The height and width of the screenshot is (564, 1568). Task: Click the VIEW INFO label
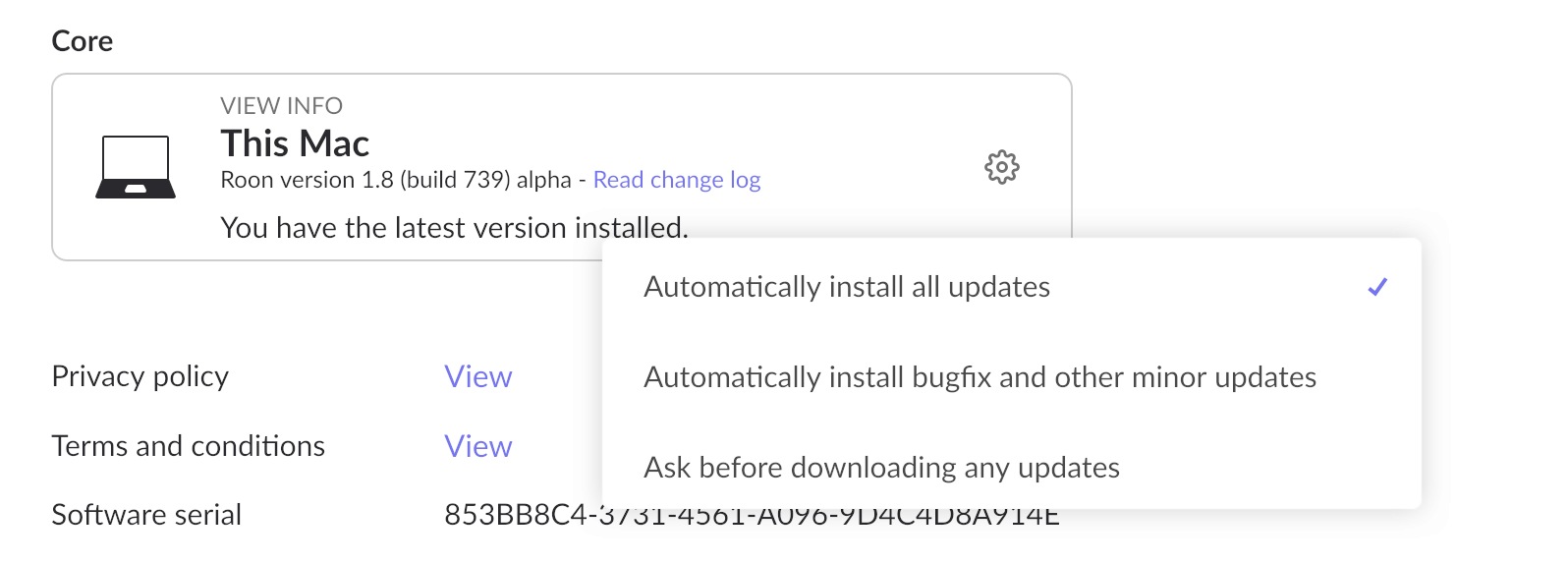click(x=281, y=106)
